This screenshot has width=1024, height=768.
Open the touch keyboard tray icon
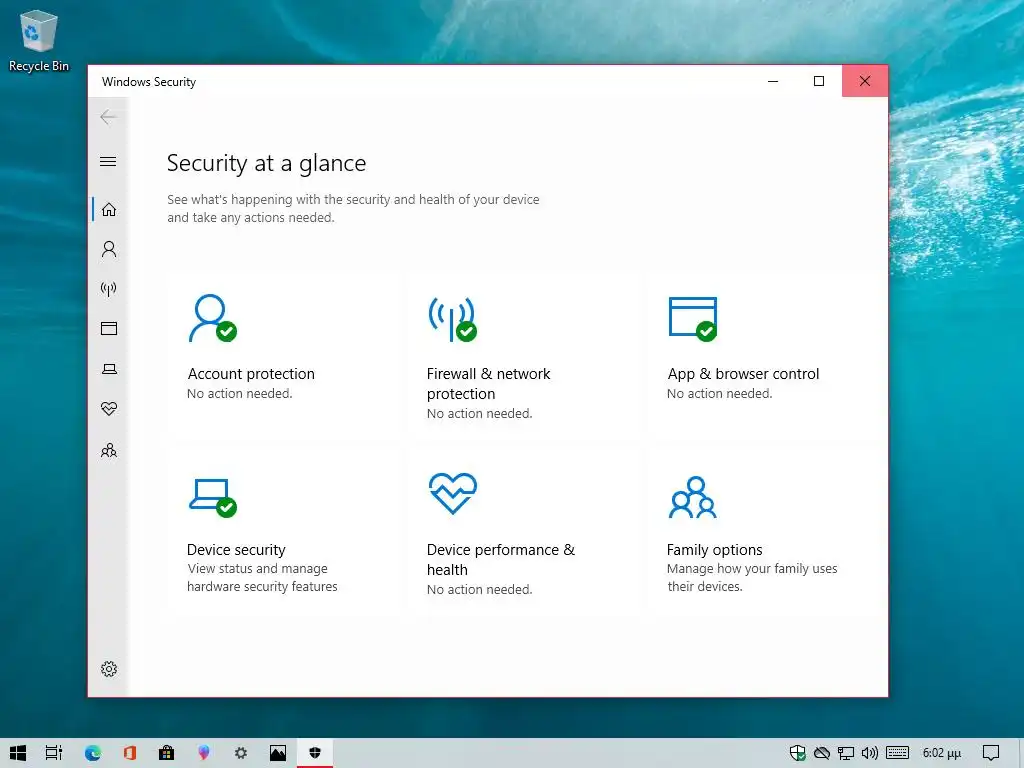897,753
